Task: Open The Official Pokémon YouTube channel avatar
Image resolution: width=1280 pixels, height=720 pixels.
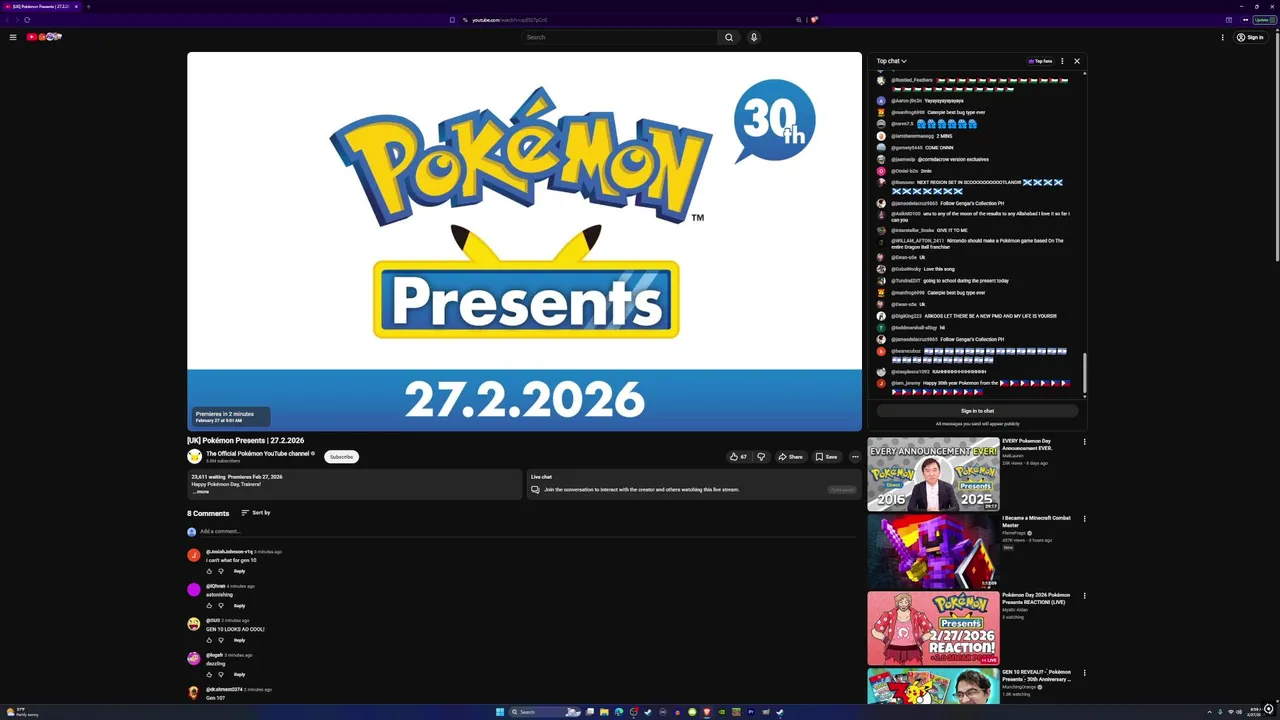Action: pyautogui.click(x=194, y=456)
